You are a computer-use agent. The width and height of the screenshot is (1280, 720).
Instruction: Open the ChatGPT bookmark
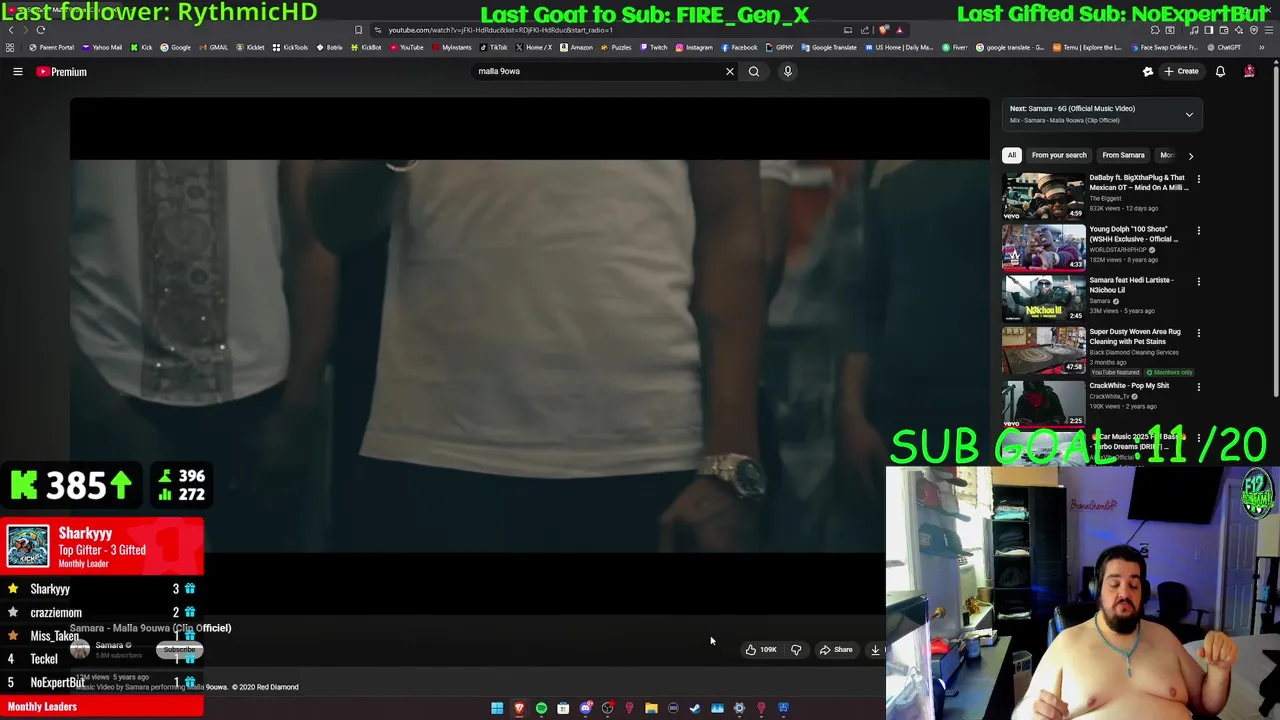pos(1224,47)
